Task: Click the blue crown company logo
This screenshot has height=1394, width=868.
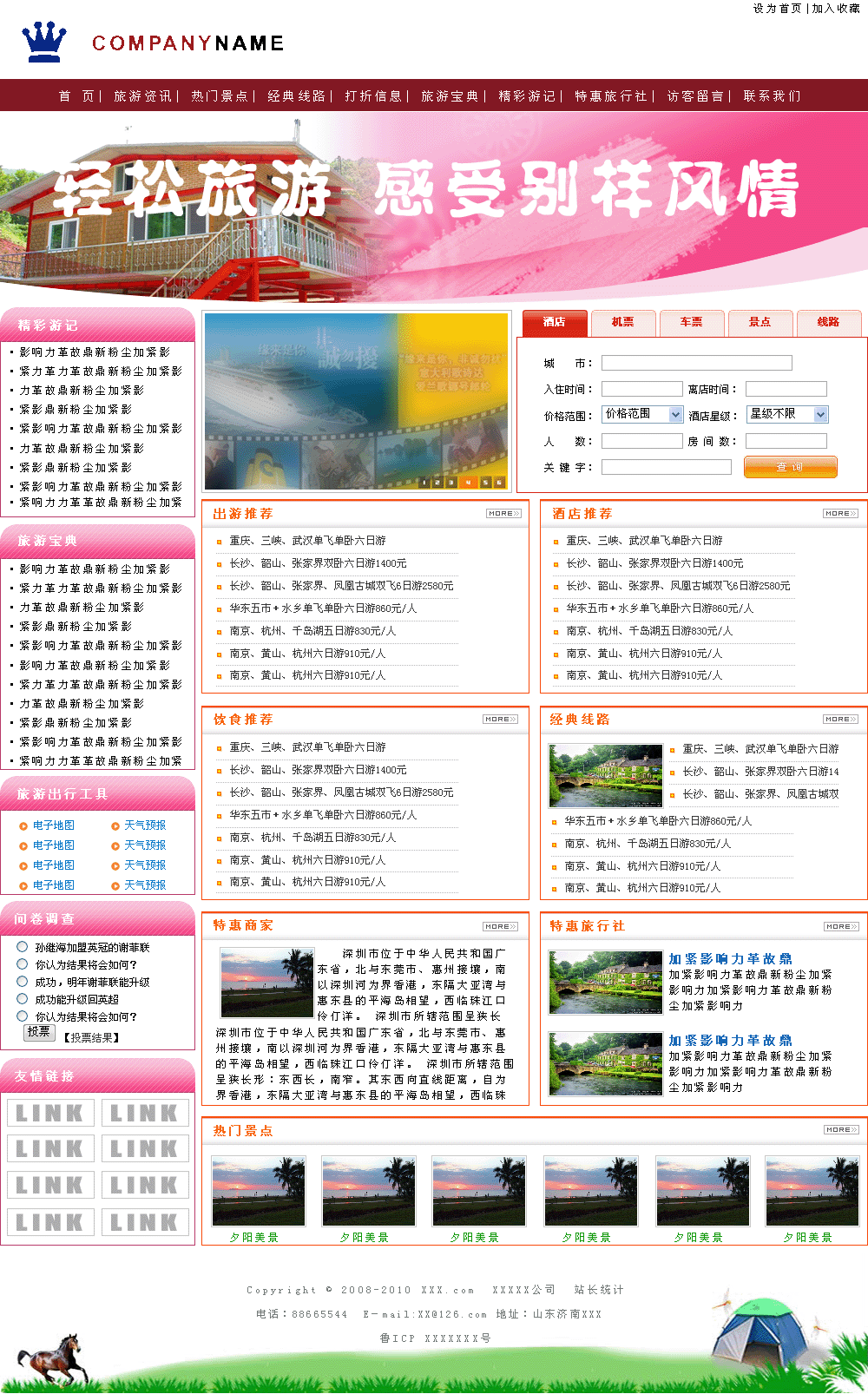Action: pyautogui.click(x=44, y=42)
